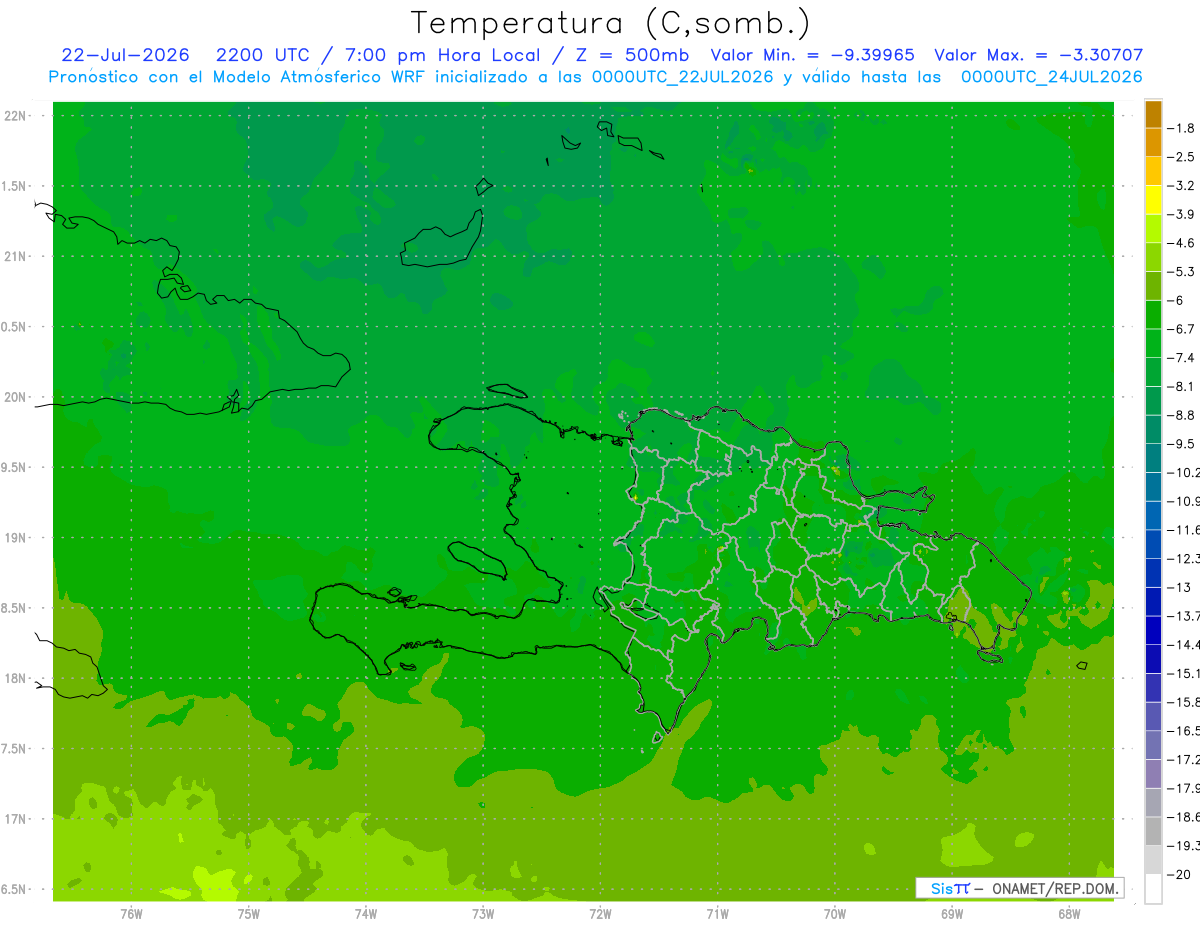Click the "Valor Min. = -9.39965" readout

coord(812,55)
